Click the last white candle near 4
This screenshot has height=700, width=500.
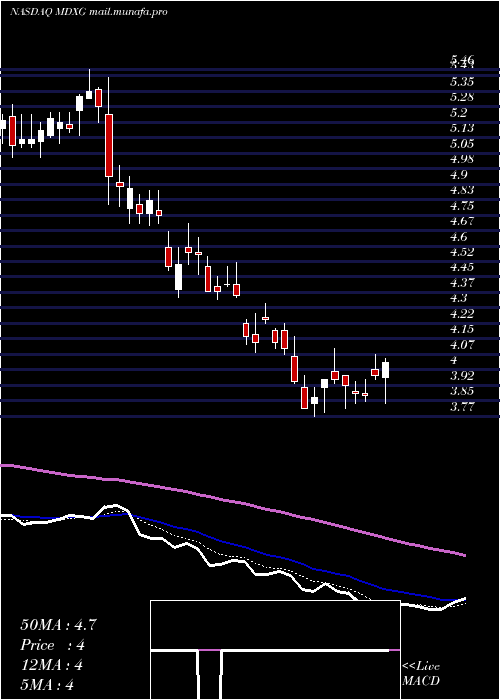[x=385, y=370]
